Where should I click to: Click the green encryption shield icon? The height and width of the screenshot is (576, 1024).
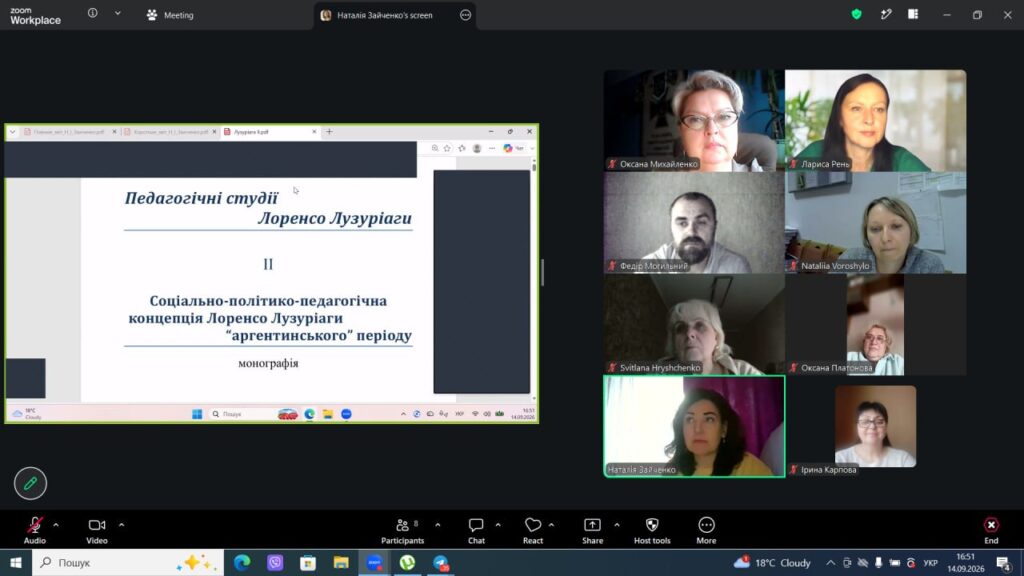point(856,14)
